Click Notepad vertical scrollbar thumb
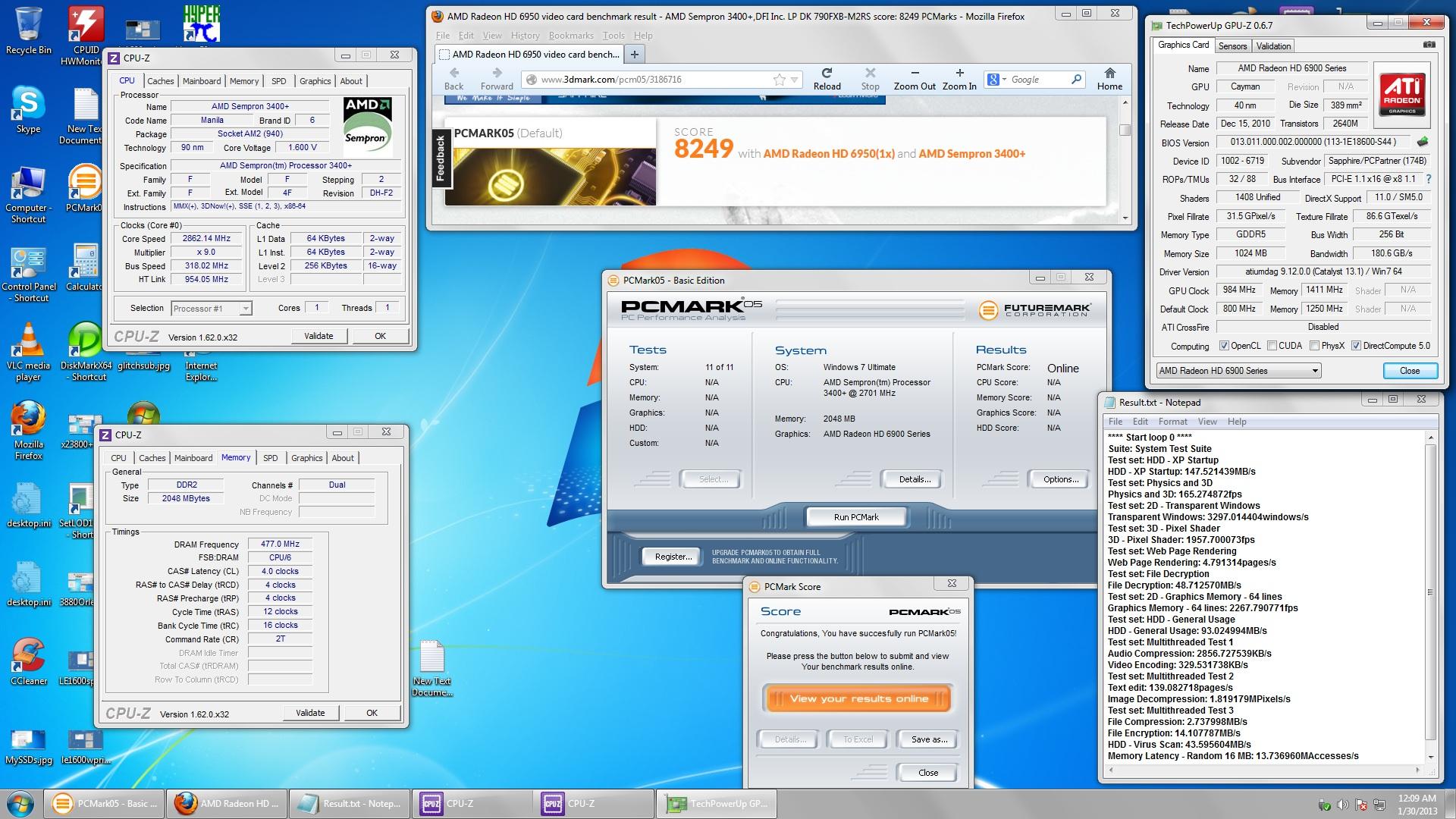The image size is (1456, 819). point(1430,592)
